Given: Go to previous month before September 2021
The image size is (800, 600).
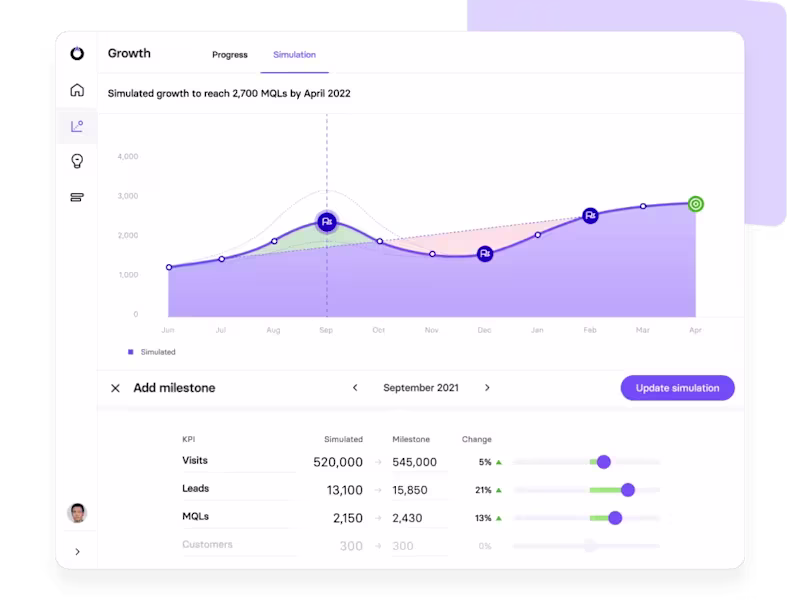Looking at the screenshot, I should point(355,388).
